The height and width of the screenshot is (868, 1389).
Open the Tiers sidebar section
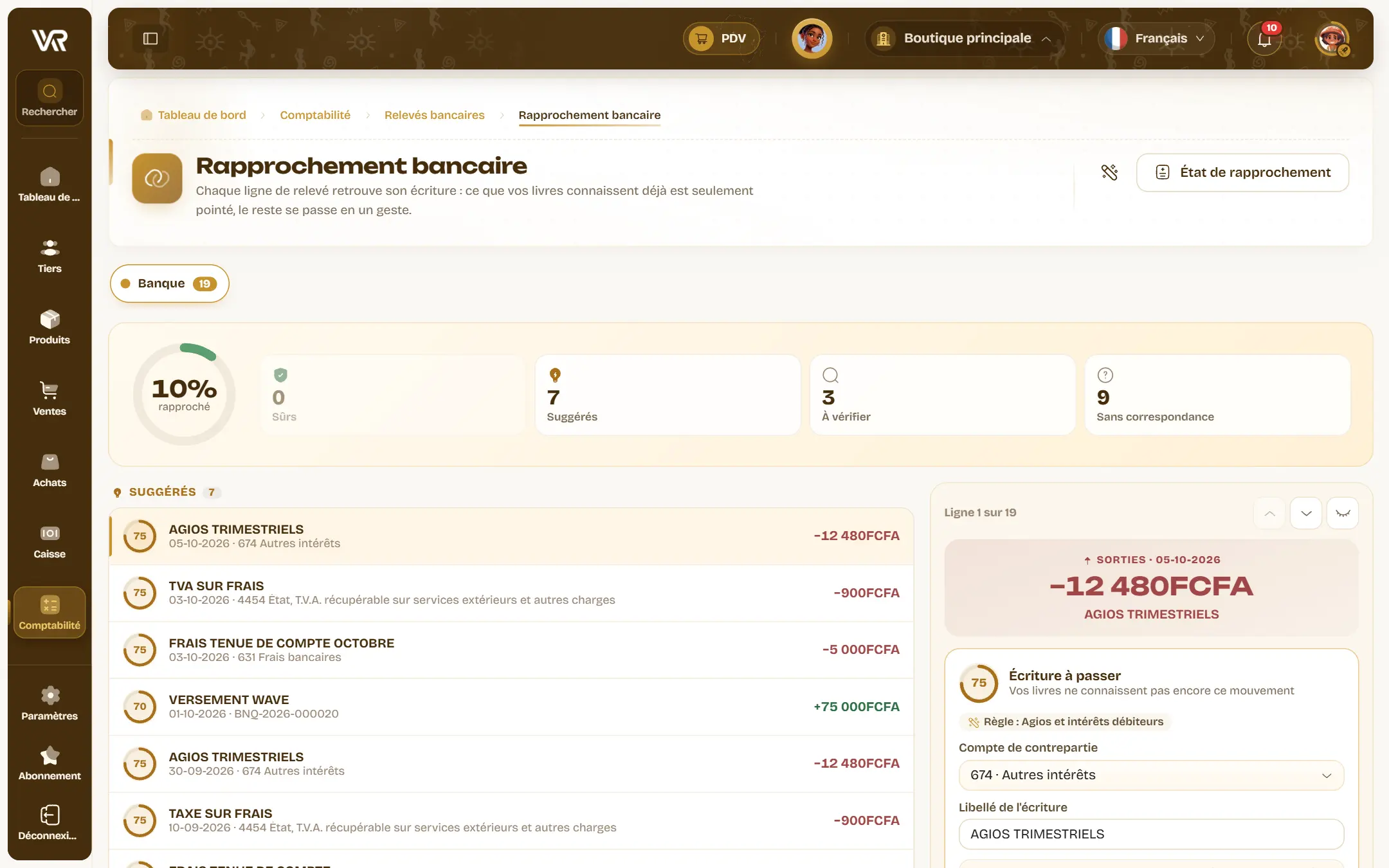pos(50,256)
